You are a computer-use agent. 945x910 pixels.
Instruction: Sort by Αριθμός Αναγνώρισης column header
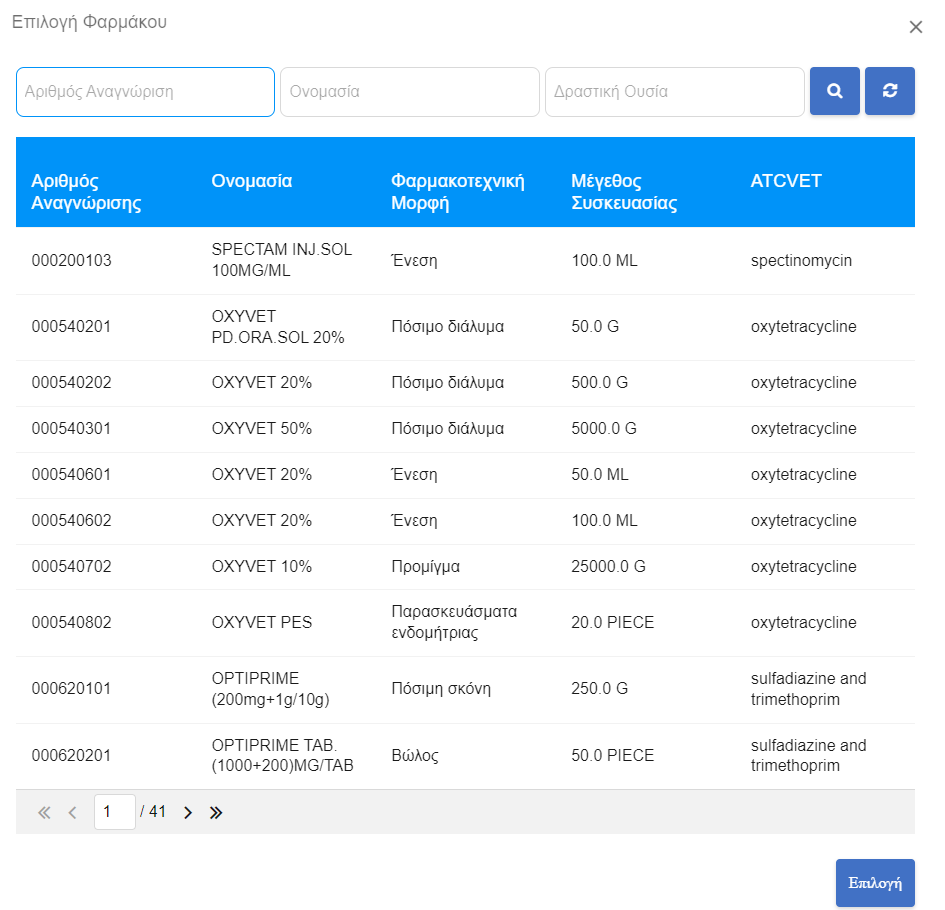[x=86, y=192]
